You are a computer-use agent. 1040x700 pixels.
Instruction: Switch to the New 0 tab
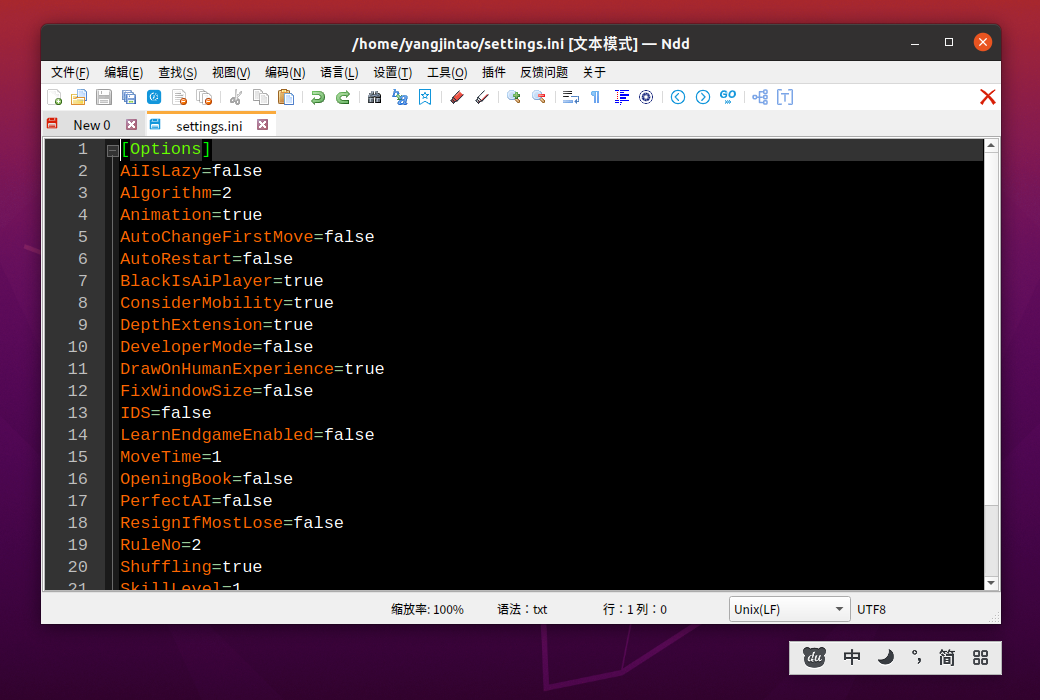click(x=91, y=124)
